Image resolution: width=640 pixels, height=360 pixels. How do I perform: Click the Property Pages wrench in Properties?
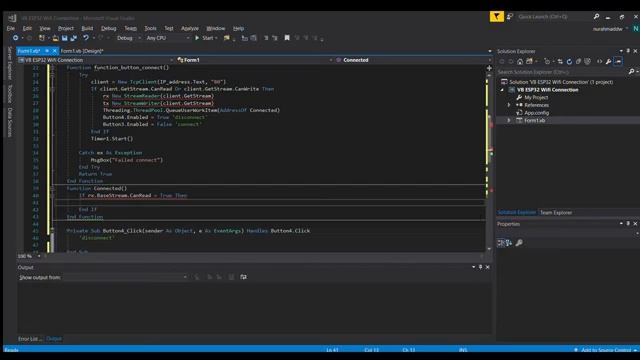pyautogui.click(x=519, y=243)
